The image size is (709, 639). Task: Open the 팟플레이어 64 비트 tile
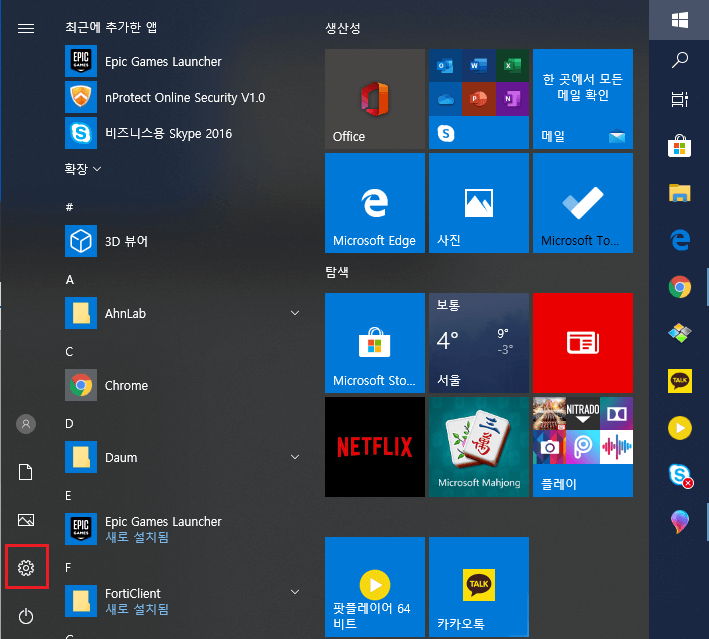tap(375, 587)
